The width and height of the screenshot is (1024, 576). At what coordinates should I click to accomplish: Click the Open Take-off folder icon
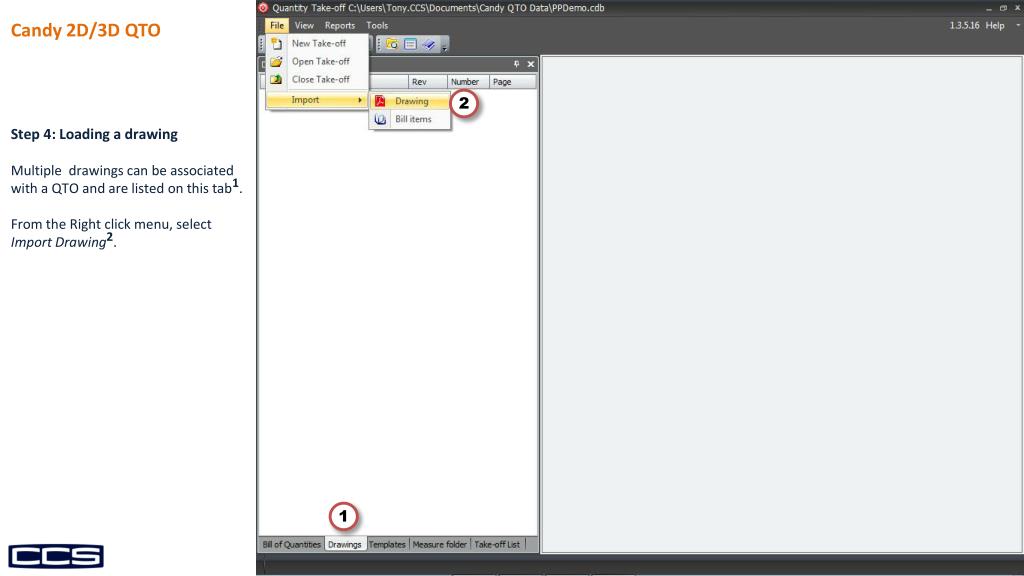coord(276,61)
